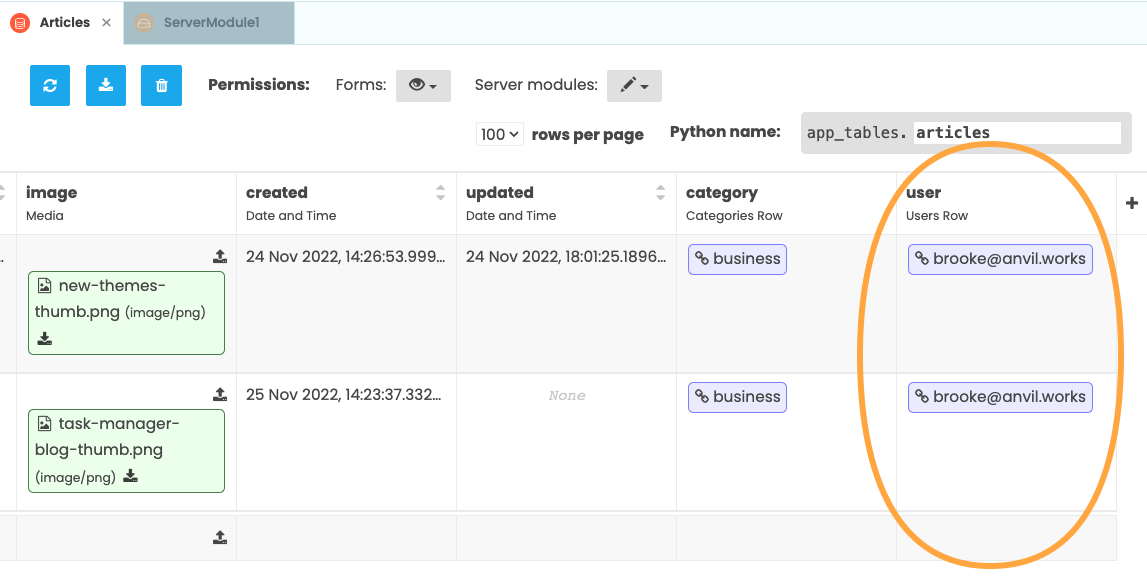Open the Forms permissions dropdown
1147x585 pixels.
click(423, 85)
